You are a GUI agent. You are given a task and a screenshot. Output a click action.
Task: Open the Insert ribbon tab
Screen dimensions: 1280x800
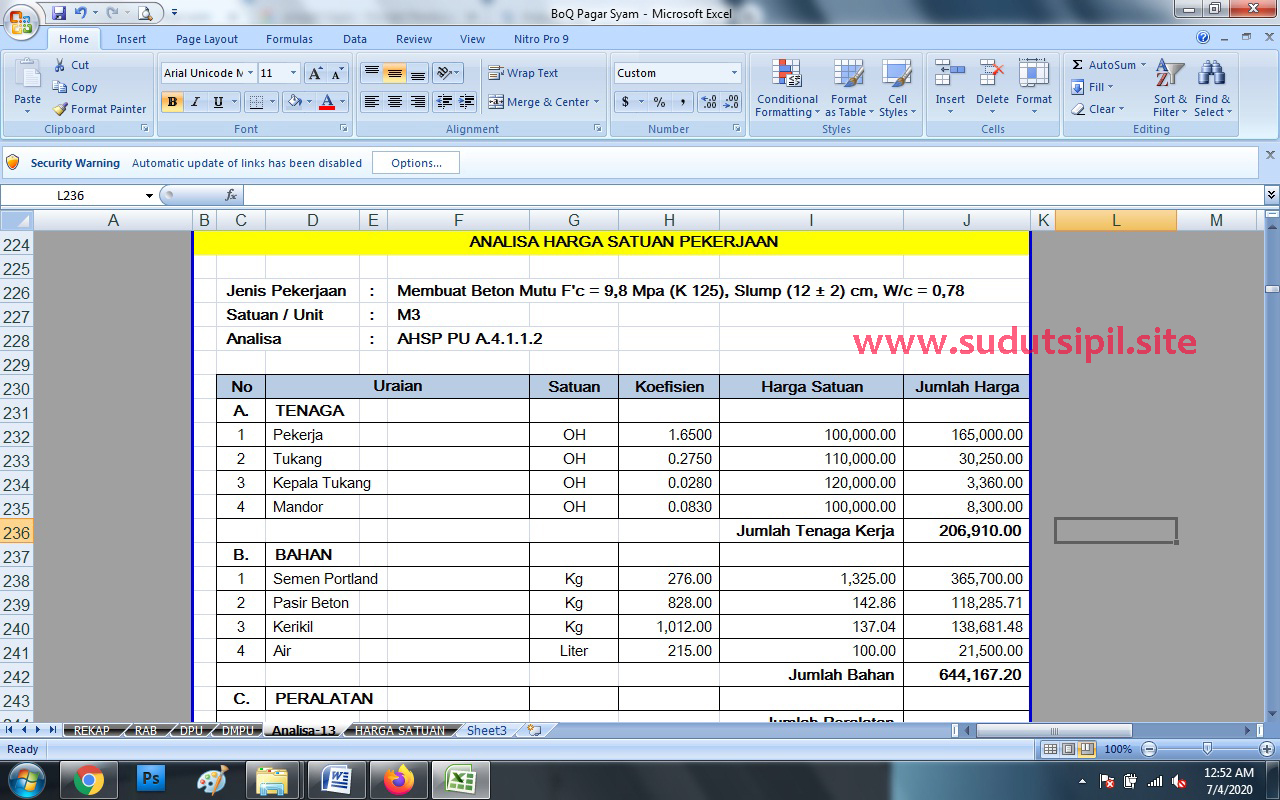(131, 39)
